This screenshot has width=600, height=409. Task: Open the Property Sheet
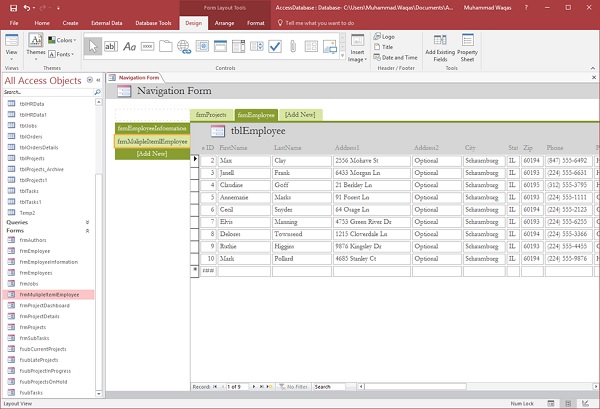coord(468,48)
